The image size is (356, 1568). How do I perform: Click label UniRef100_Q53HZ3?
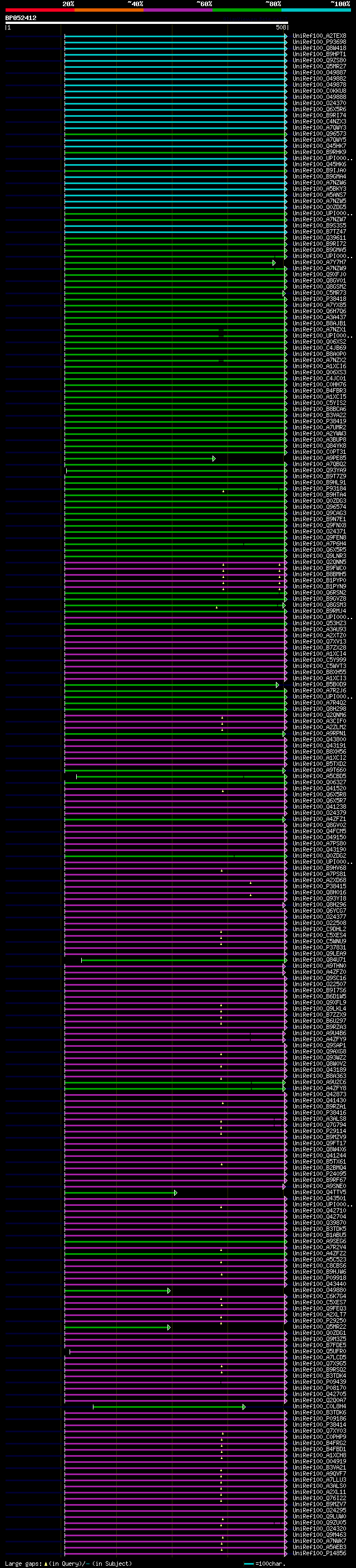[319, 624]
